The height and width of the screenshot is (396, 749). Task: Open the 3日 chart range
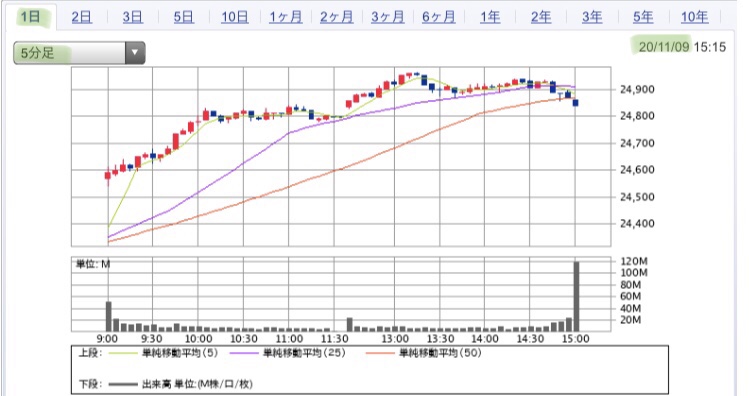coord(132,17)
